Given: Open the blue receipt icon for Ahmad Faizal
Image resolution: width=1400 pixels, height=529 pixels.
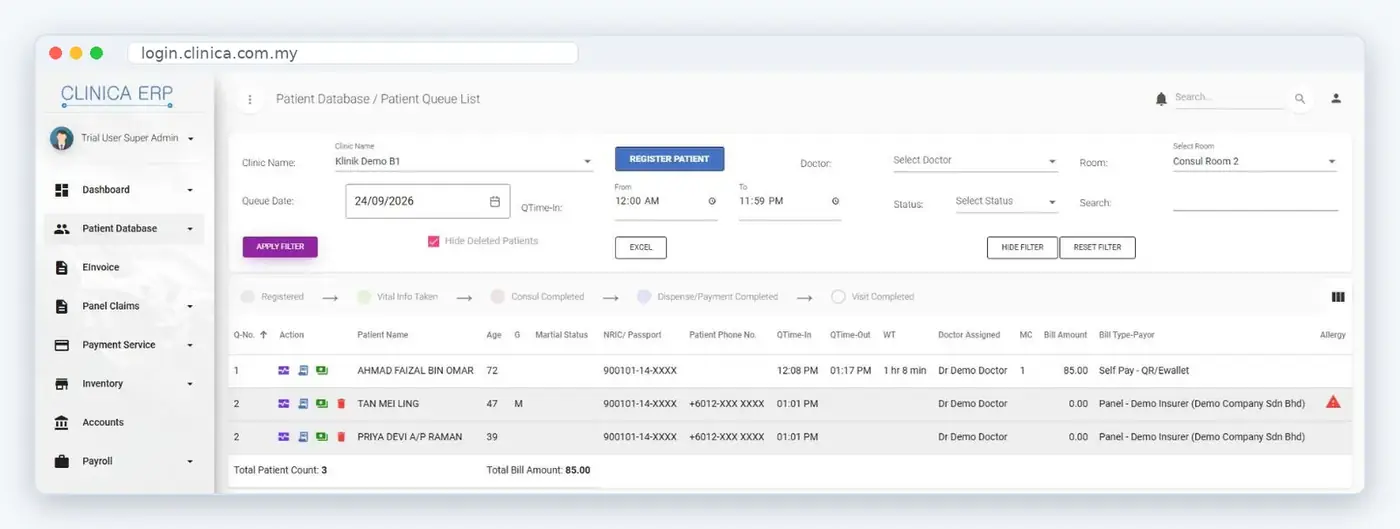Looking at the screenshot, I should pyautogui.click(x=303, y=371).
